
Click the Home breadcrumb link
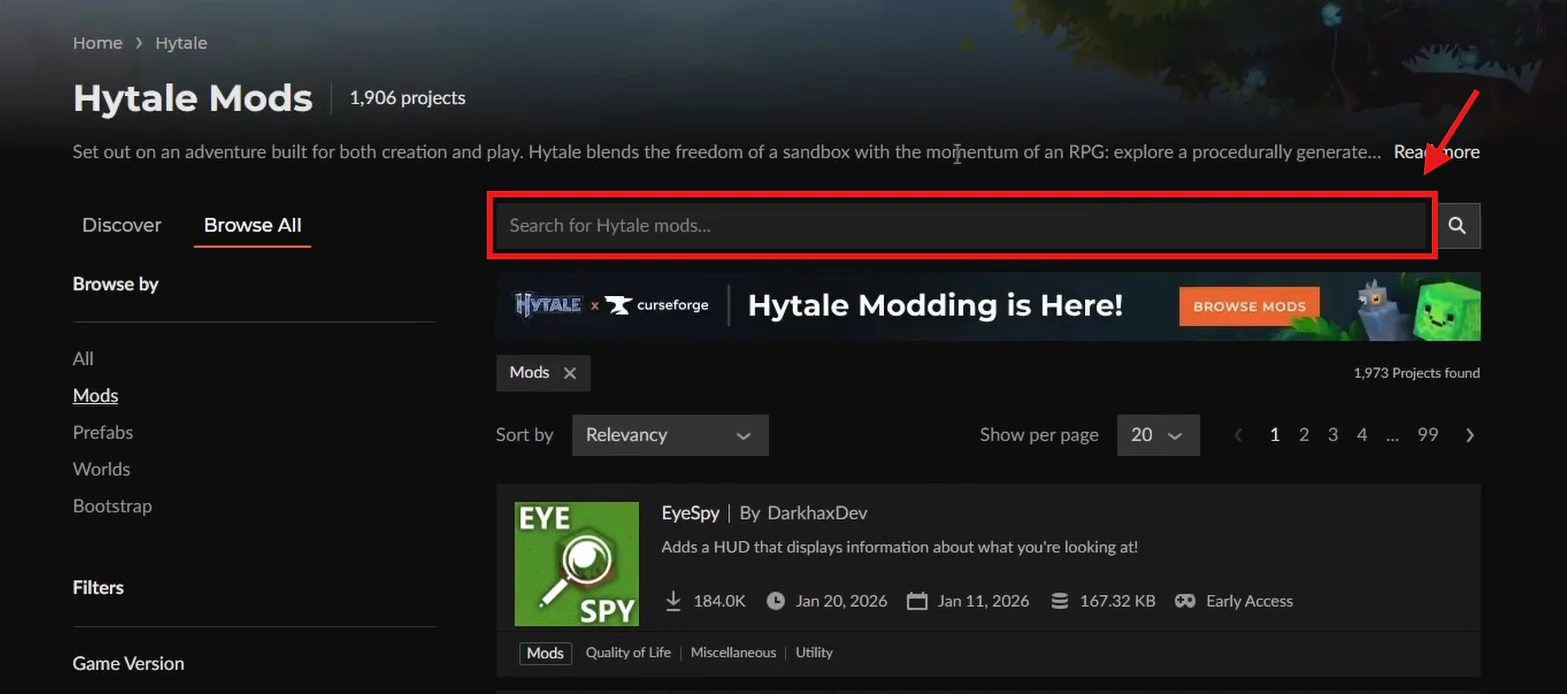98,43
